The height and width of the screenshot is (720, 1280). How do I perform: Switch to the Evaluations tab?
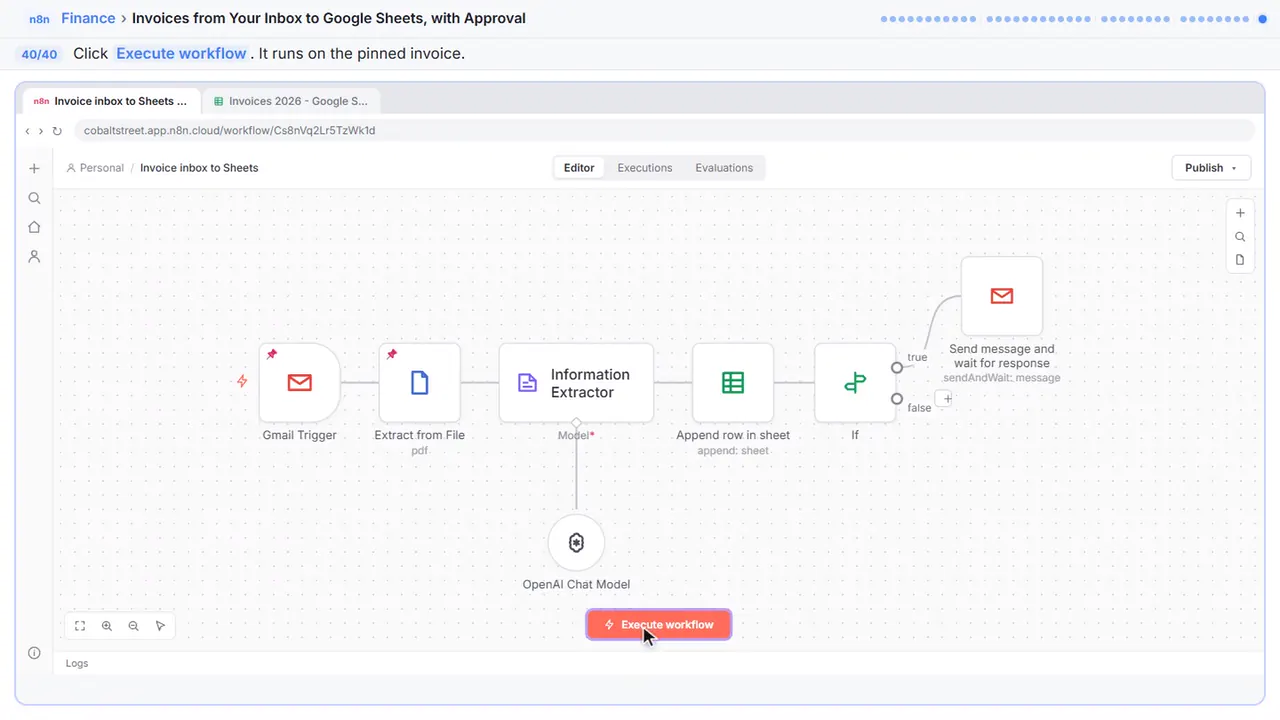click(724, 168)
